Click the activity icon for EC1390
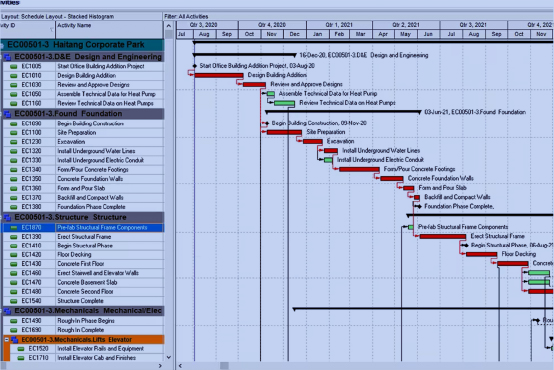The height and width of the screenshot is (370, 554). tap(13, 237)
